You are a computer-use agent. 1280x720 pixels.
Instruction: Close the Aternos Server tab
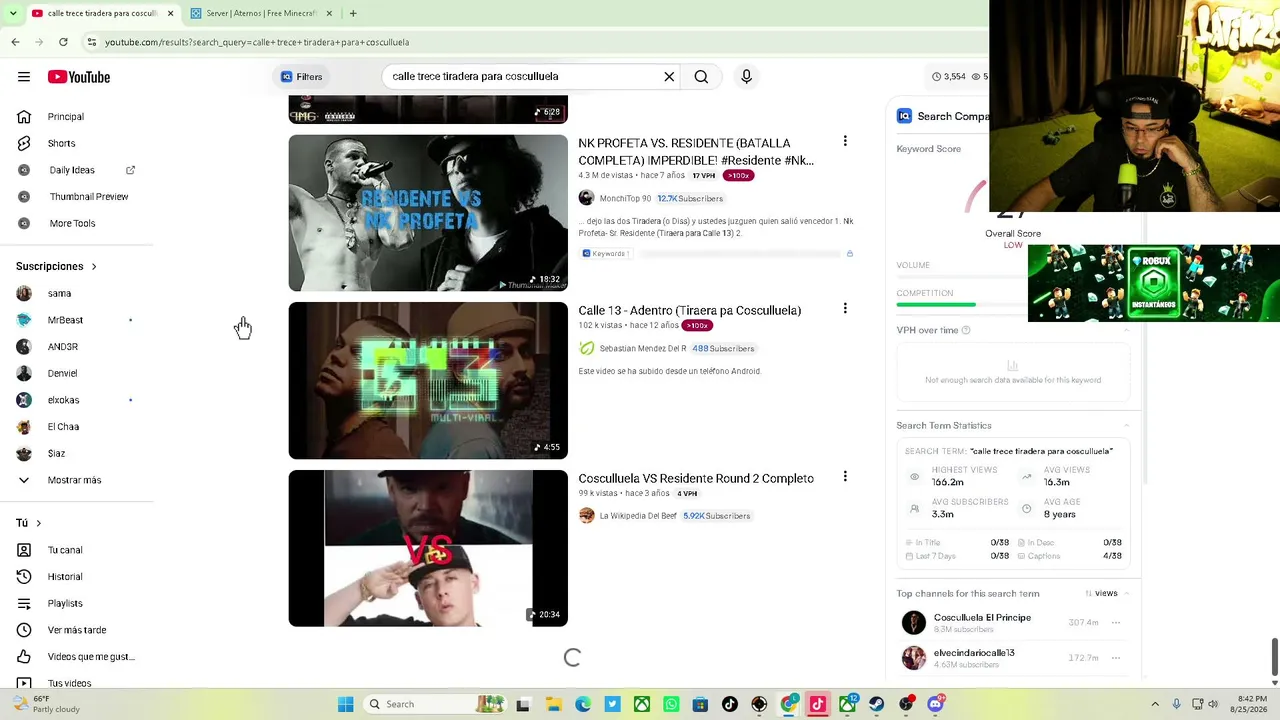click(329, 13)
